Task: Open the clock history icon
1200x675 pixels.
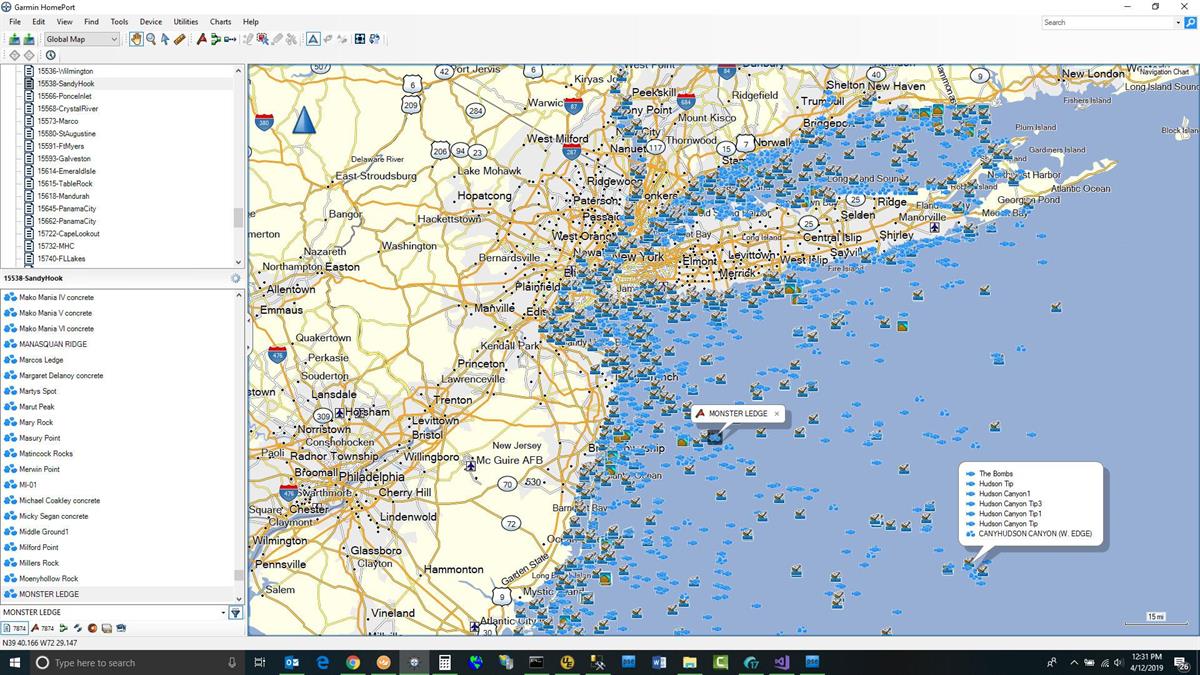Action: pyautogui.click(x=50, y=55)
